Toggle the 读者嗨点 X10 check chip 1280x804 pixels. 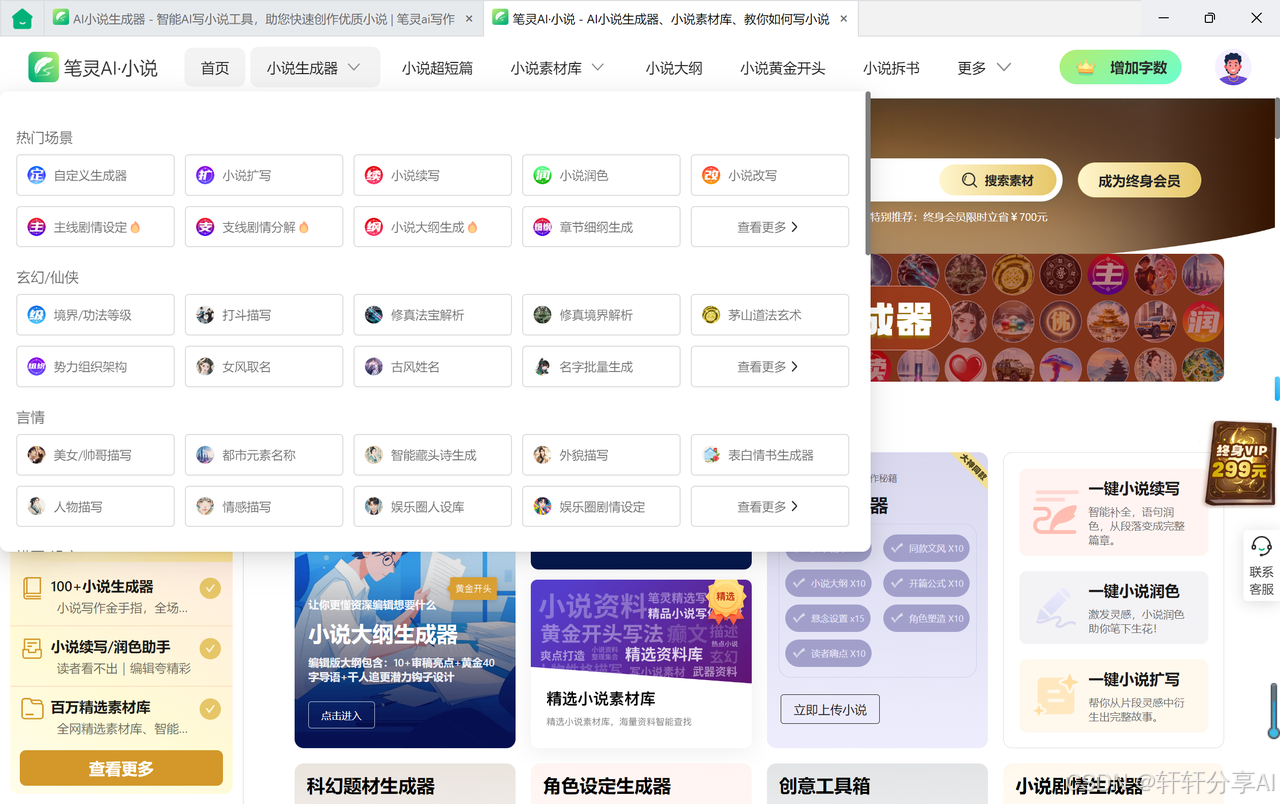[827, 653]
